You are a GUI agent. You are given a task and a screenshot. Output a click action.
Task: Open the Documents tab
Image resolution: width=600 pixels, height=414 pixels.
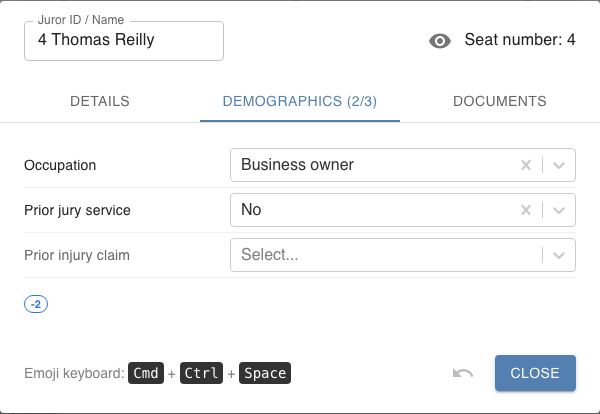point(499,101)
